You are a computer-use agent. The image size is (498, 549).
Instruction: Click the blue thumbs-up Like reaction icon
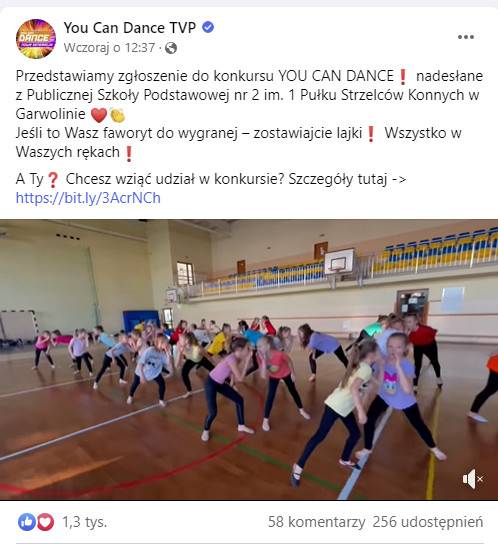click(27, 522)
